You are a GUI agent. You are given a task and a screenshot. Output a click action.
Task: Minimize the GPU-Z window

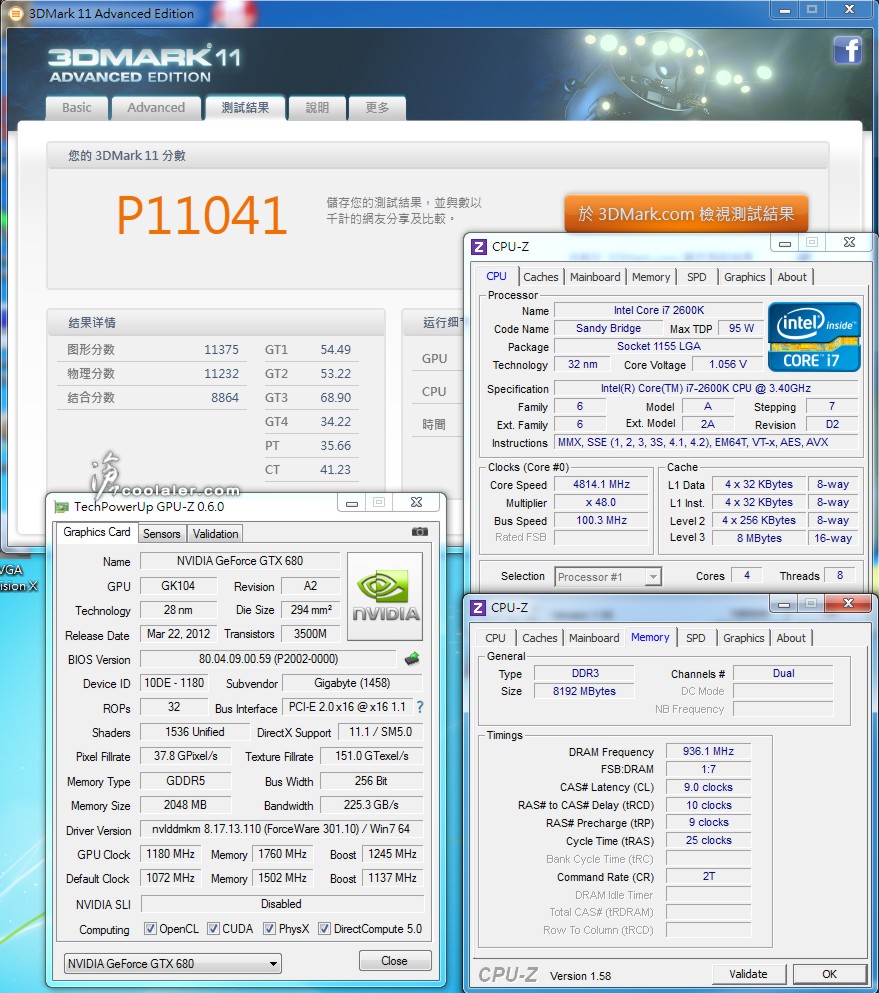[352, 503]
